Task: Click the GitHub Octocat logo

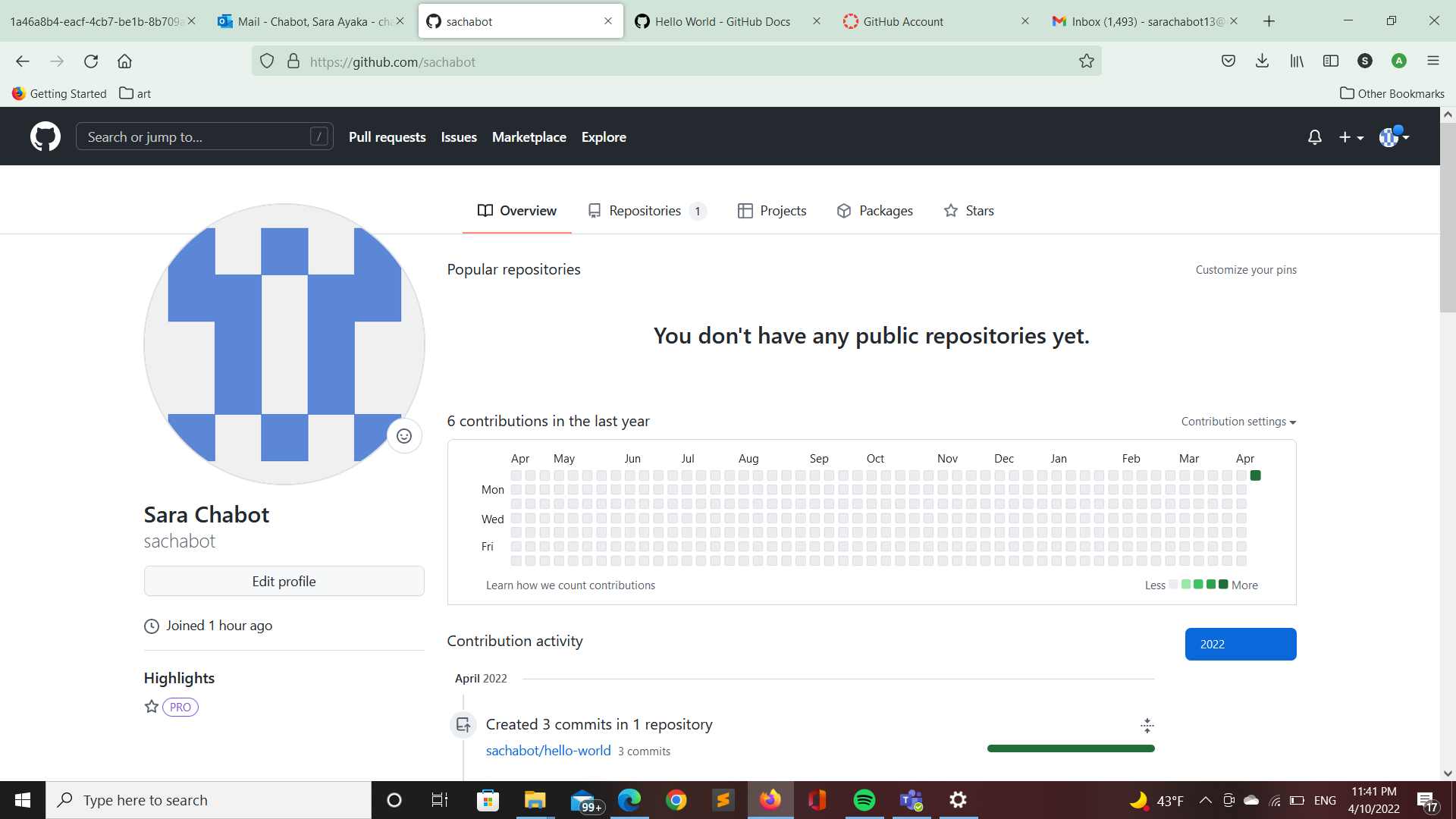Action: click(x=45, y=136)
